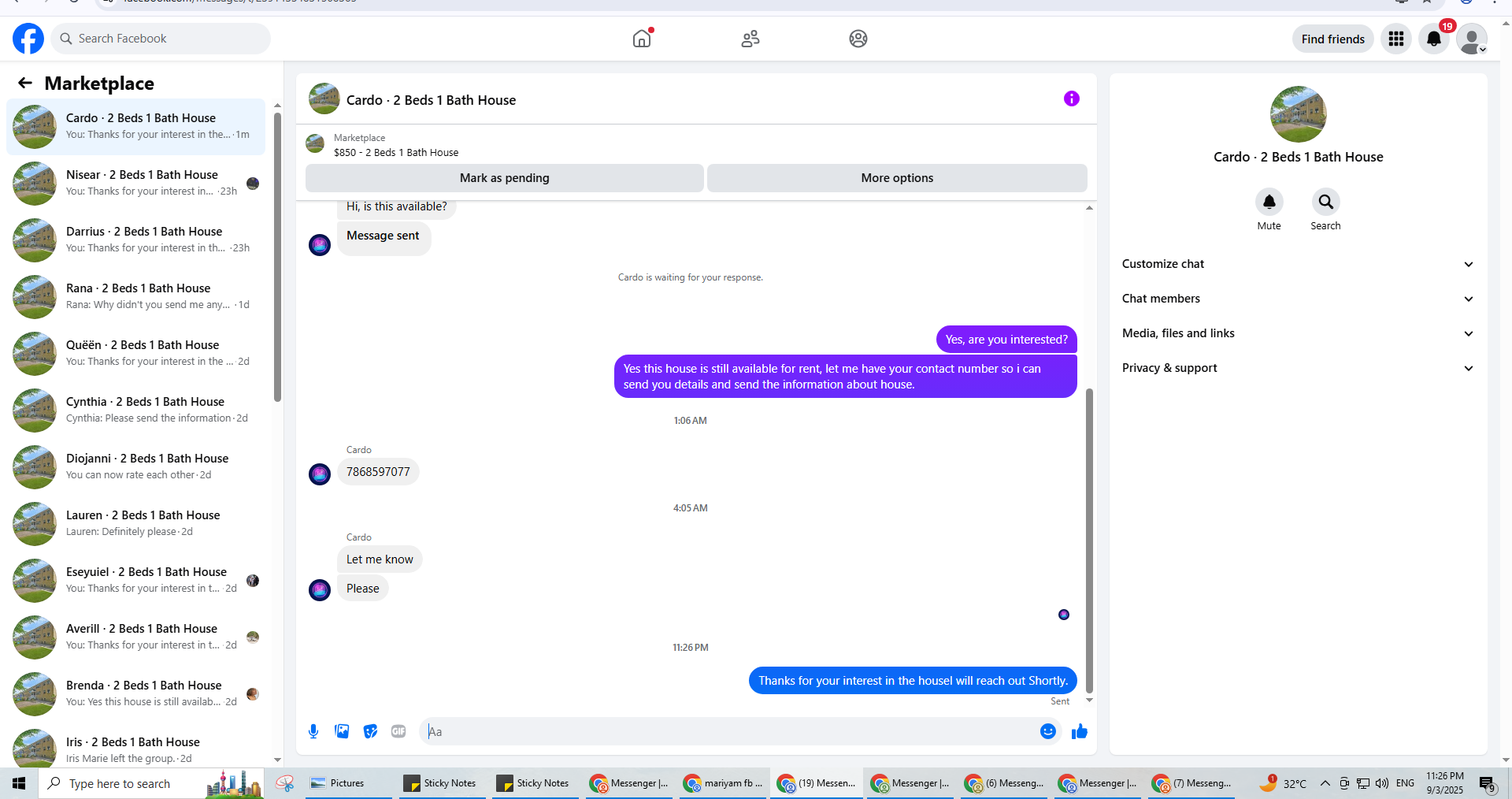Screen dimensions: 1512x799
Task: Click the chat messages scrollbar thumb
Action: 1089,540
